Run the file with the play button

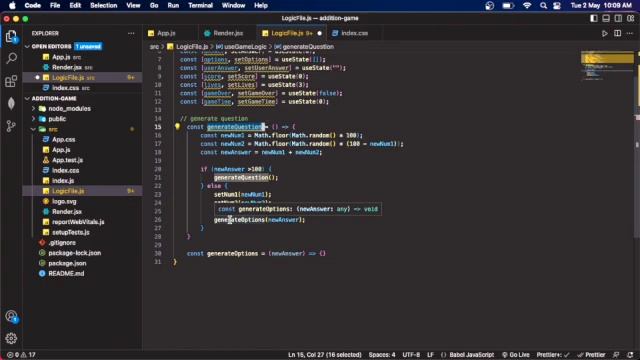pos(604,33)
